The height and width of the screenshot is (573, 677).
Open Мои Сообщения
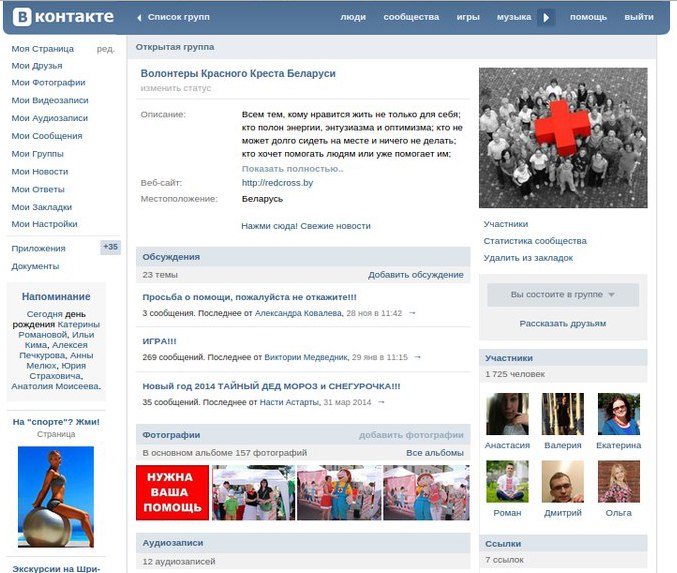[47, 136]
